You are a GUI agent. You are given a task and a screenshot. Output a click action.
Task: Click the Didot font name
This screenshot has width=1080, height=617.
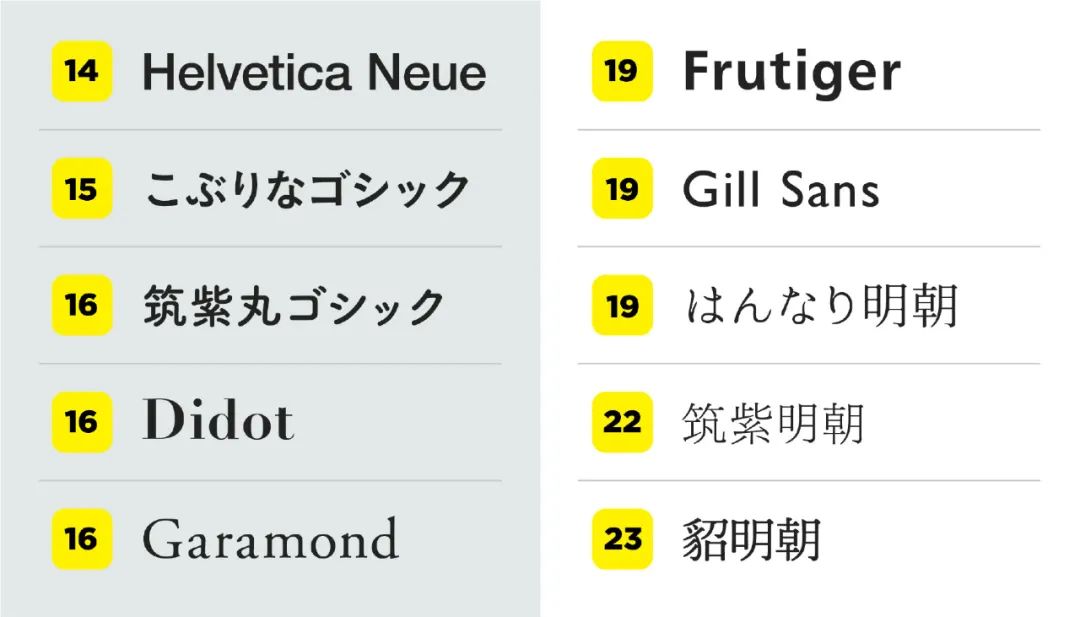(218, 421)
